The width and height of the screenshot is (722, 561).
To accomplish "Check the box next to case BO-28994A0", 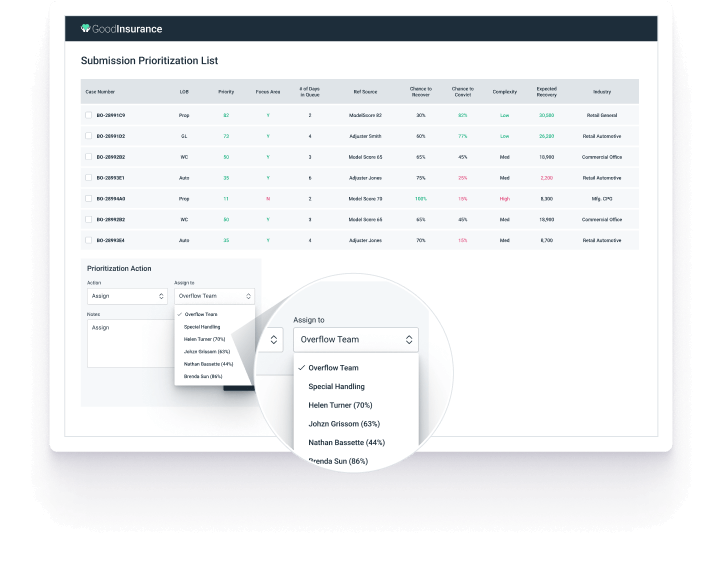I will [88, 198].
